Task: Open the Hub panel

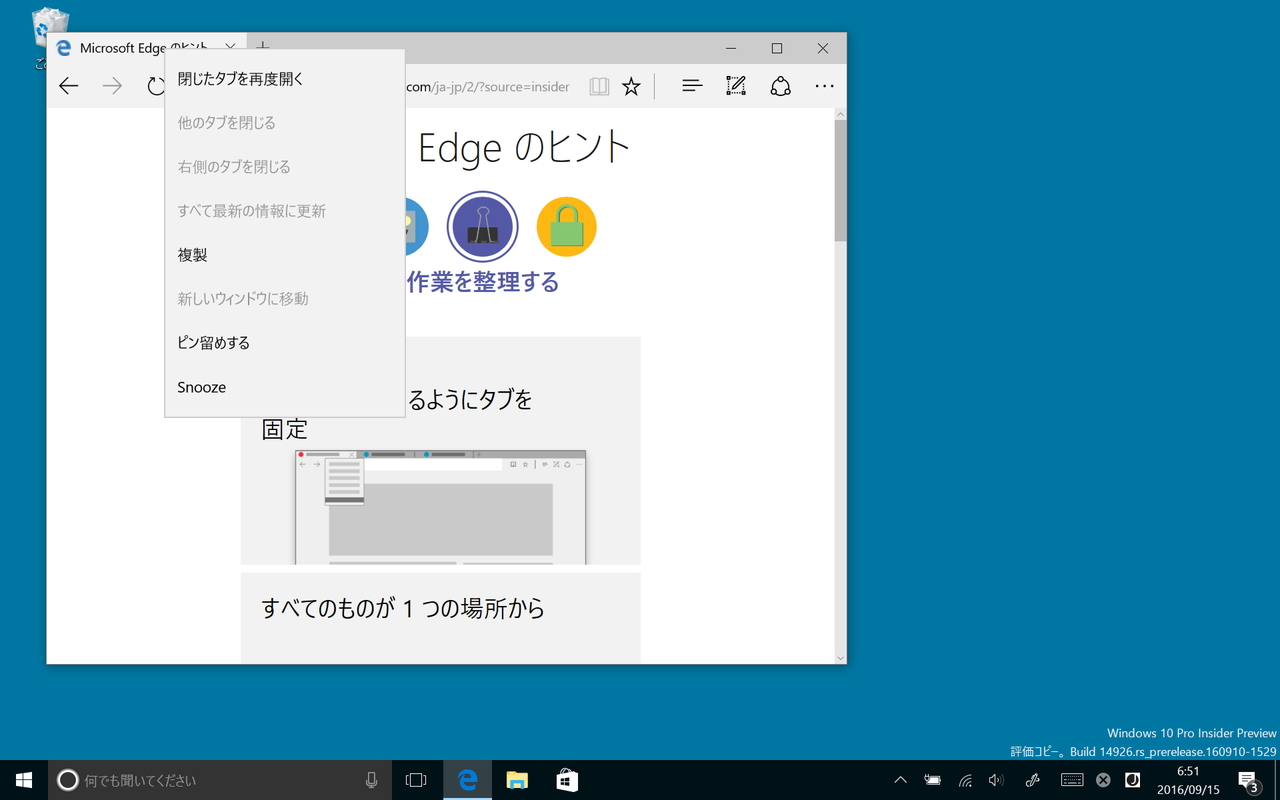Action: pyautogui.click(x=692, y=86)
